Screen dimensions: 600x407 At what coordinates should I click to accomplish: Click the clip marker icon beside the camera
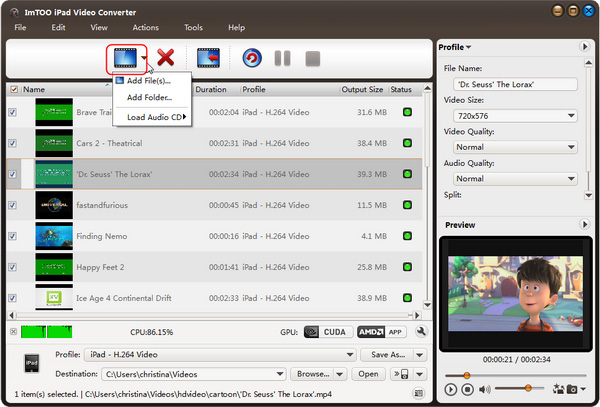(x=558, y=389)
